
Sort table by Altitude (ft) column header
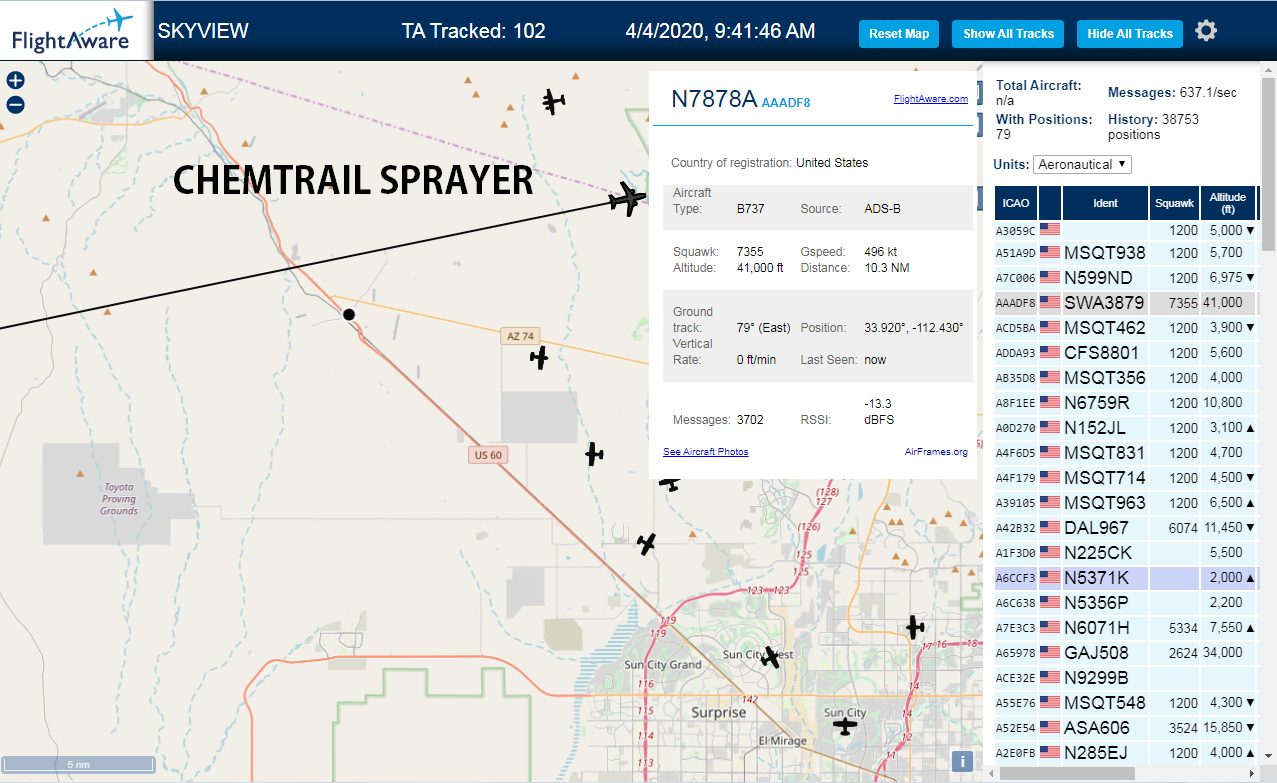point(1227,203)
